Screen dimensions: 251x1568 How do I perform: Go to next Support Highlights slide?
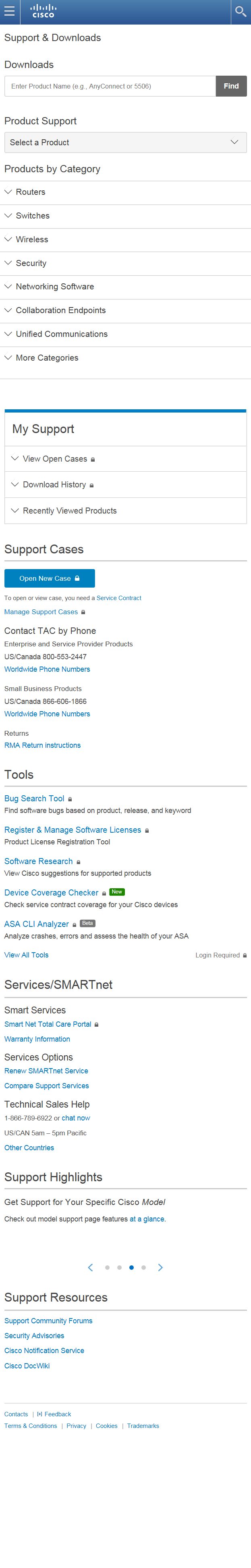pos(160,1267)
